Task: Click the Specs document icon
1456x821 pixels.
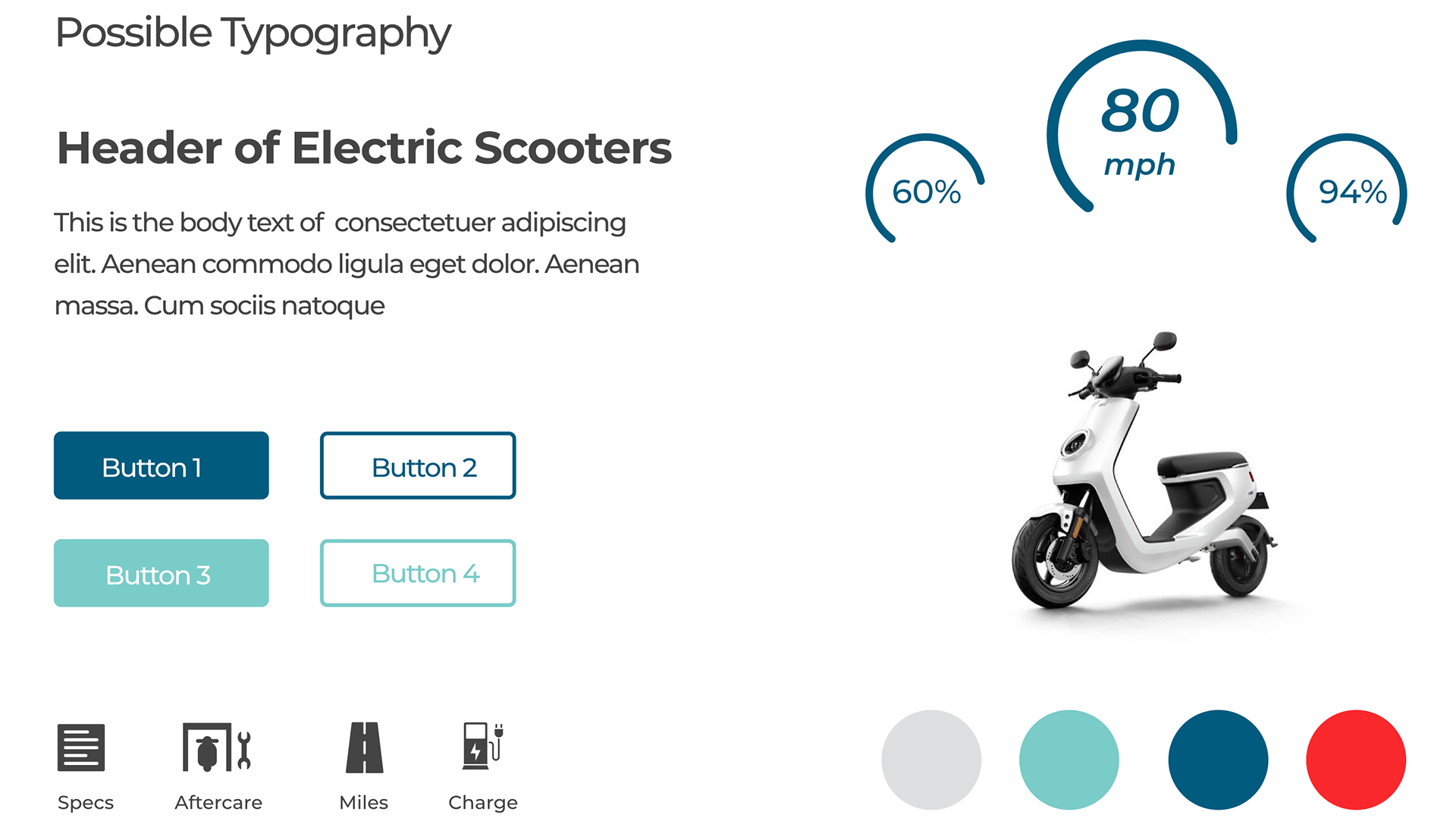Action: (81, 747)
